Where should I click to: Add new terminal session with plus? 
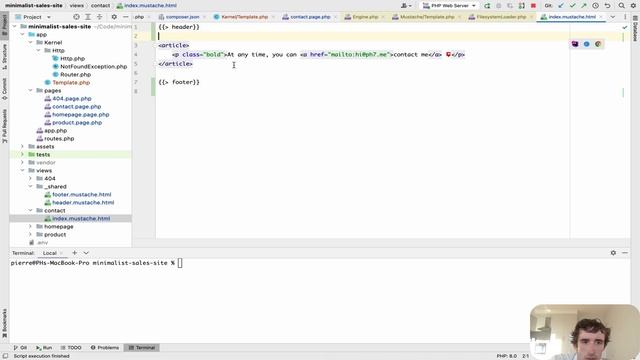(x=74, y=253)
